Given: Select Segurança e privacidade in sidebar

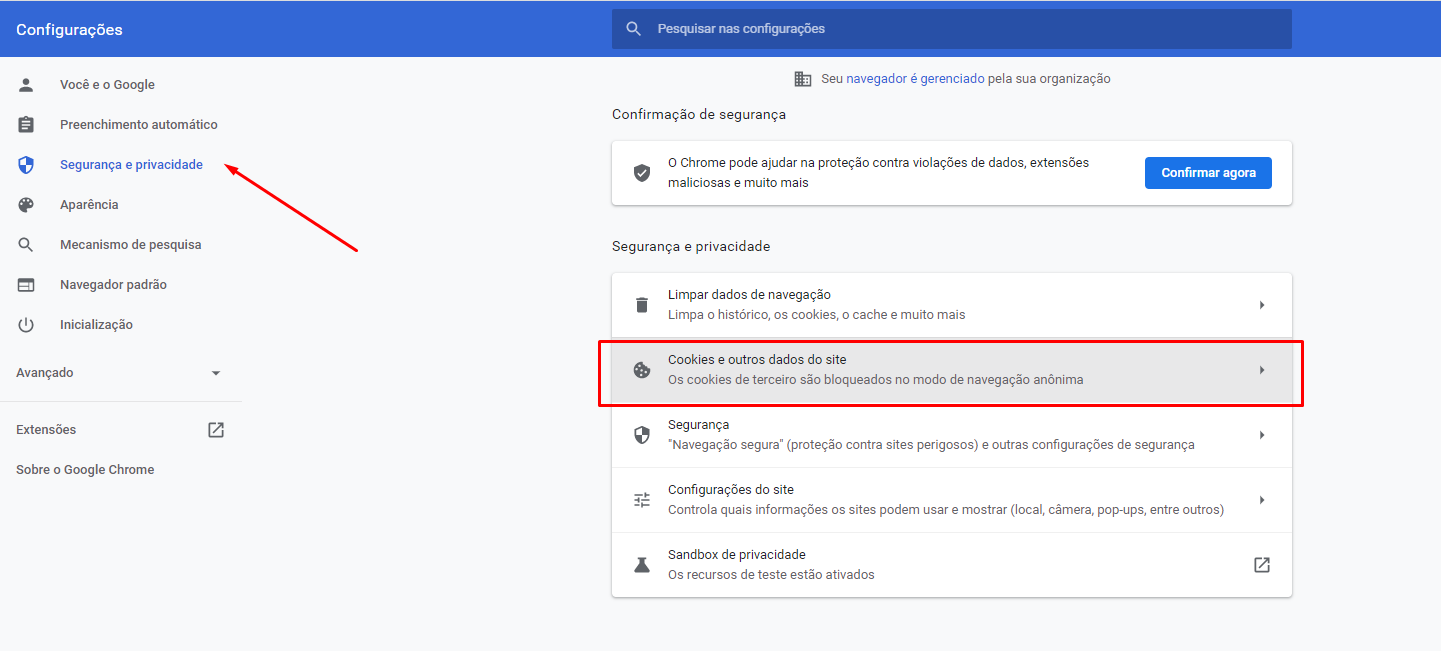Looking at the screenshot, I should pos(131,165).
